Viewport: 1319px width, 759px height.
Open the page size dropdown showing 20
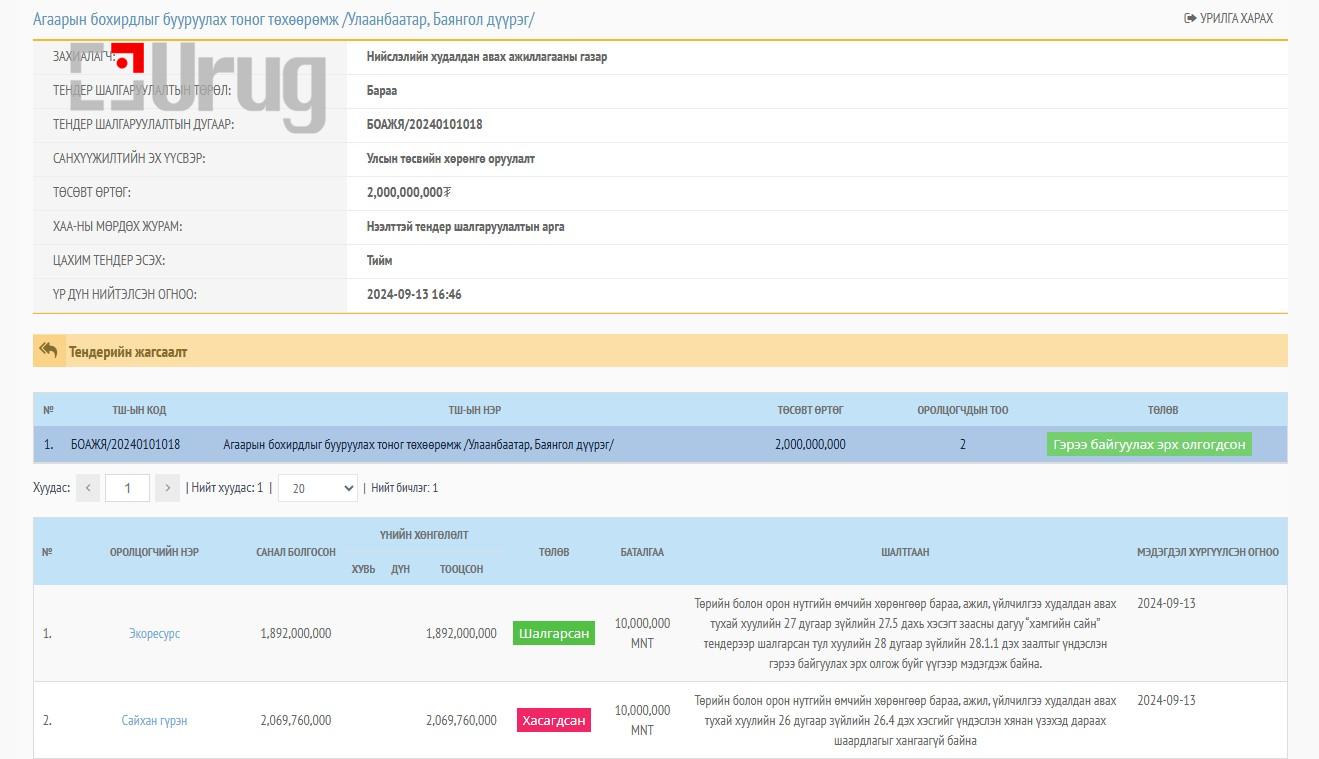point(318,488)
